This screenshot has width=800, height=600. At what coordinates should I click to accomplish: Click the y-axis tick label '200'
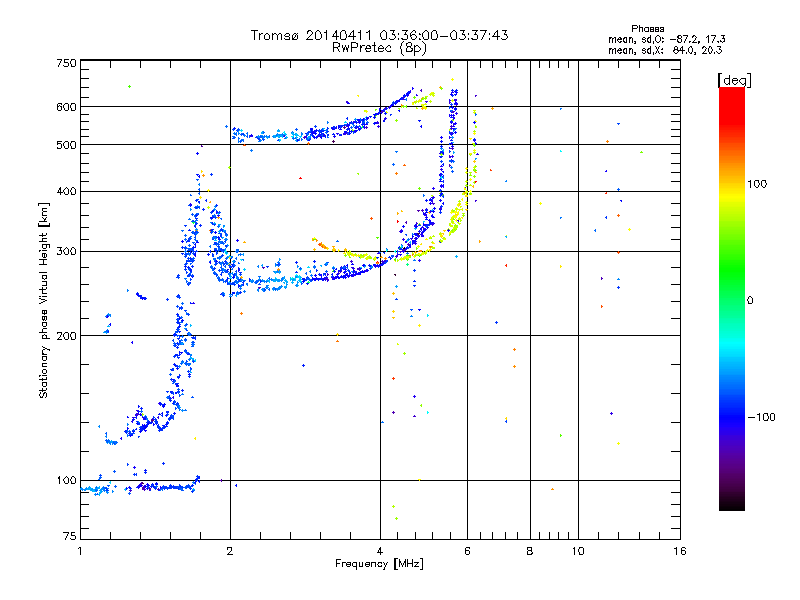tap(67, 336)
